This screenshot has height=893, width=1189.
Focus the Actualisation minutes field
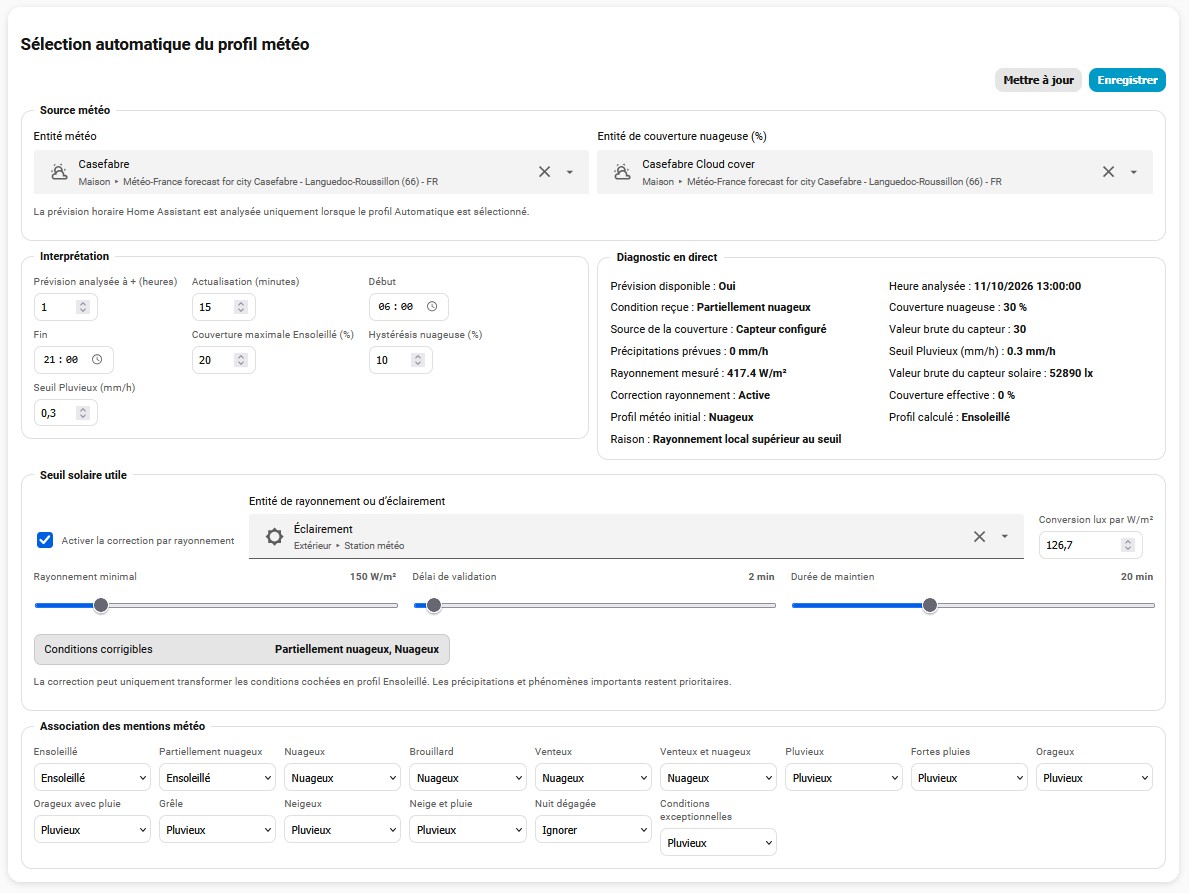[x=223, y=307]
